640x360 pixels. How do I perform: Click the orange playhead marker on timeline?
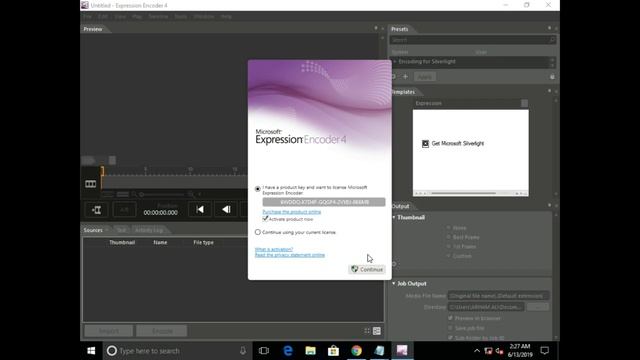pyautogui.click(x=102, y=171)
